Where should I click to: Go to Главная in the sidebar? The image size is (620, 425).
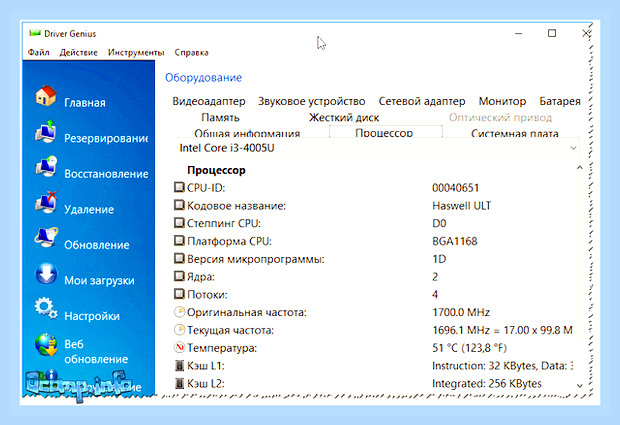85,103
